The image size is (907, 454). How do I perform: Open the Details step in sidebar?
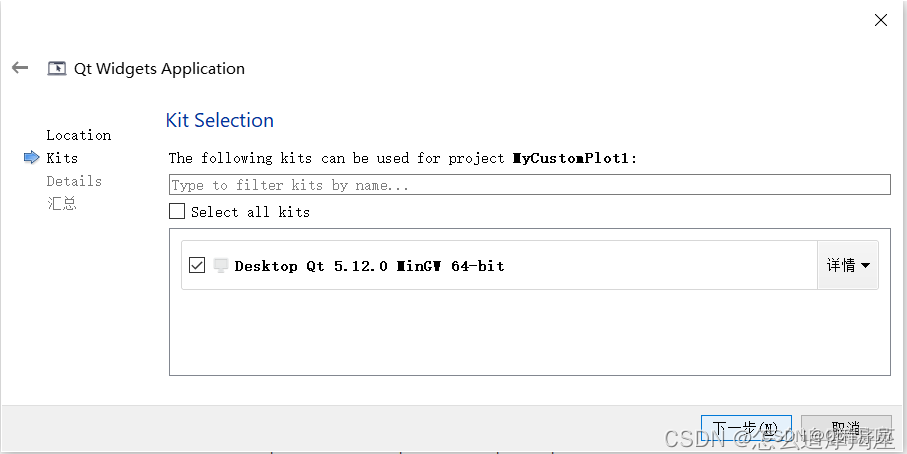[74, 181]
